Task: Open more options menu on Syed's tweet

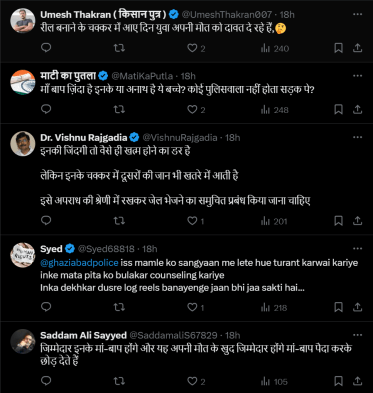Action: pos(357,249)
